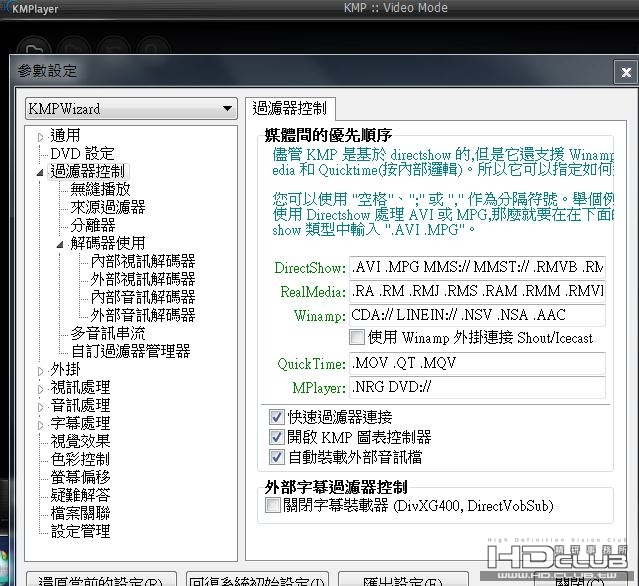639x586 pixels.
Task: Uncheck 開啟 KMP 圖表控制器
Action: 276,437
